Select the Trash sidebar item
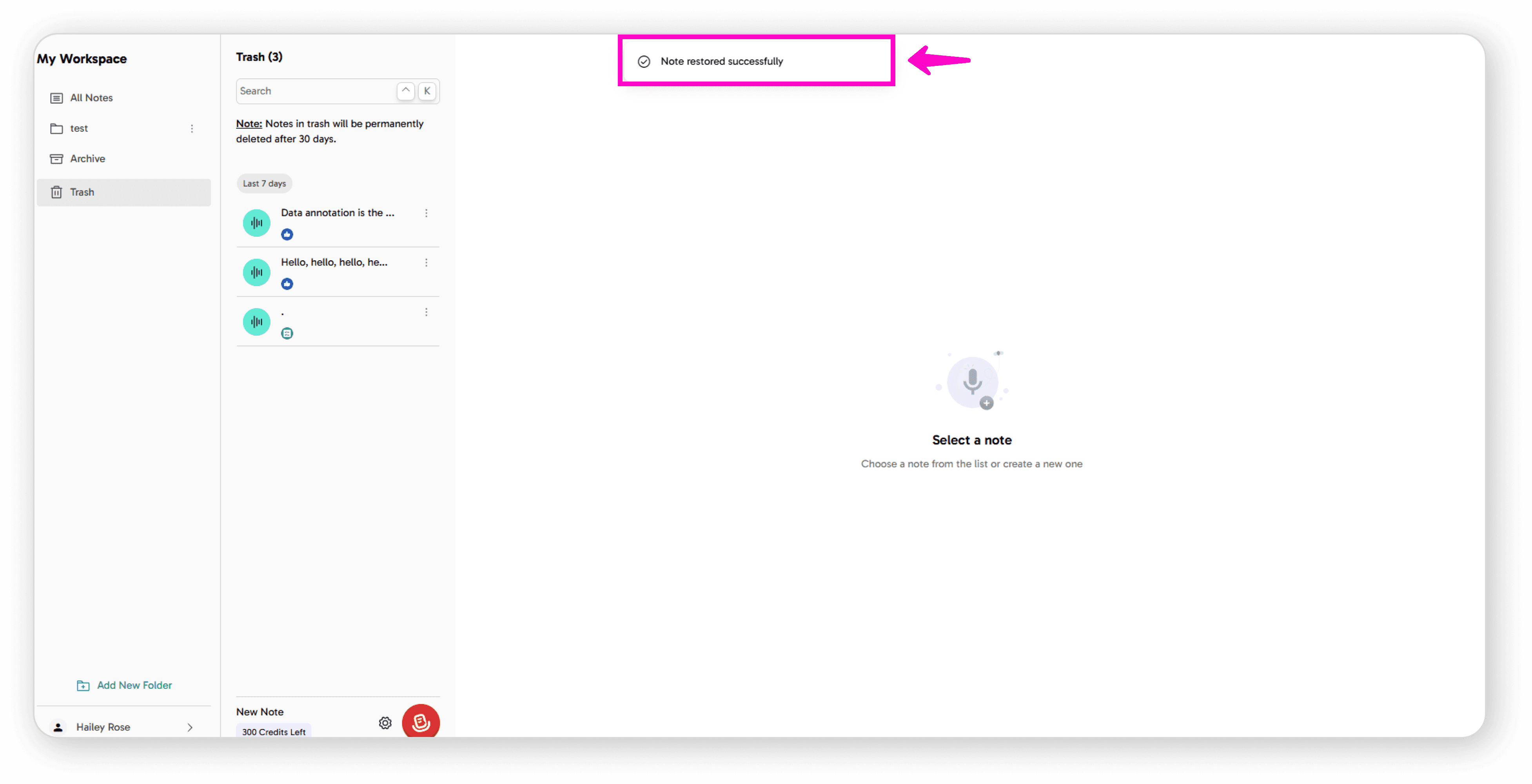Viewport: 1532px width, 784px height. click(82, 192)
